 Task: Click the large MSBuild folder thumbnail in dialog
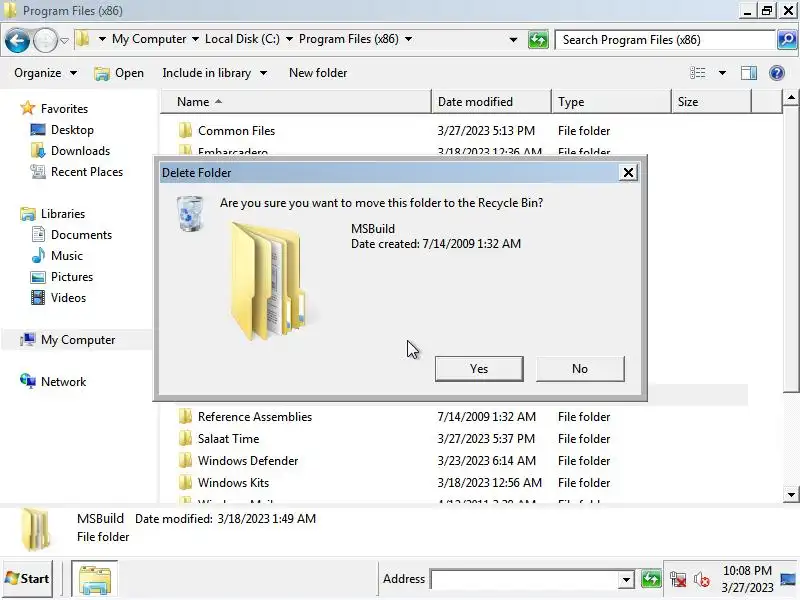point(267,281)
